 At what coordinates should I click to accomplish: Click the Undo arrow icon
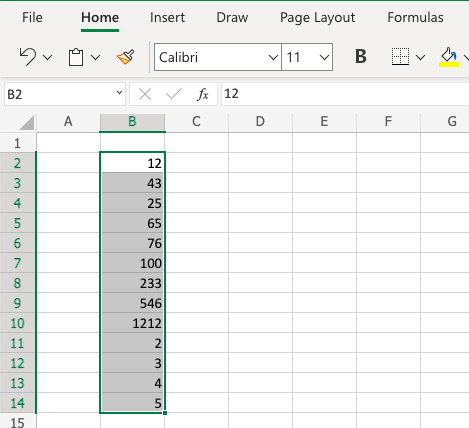click(27, 57)
